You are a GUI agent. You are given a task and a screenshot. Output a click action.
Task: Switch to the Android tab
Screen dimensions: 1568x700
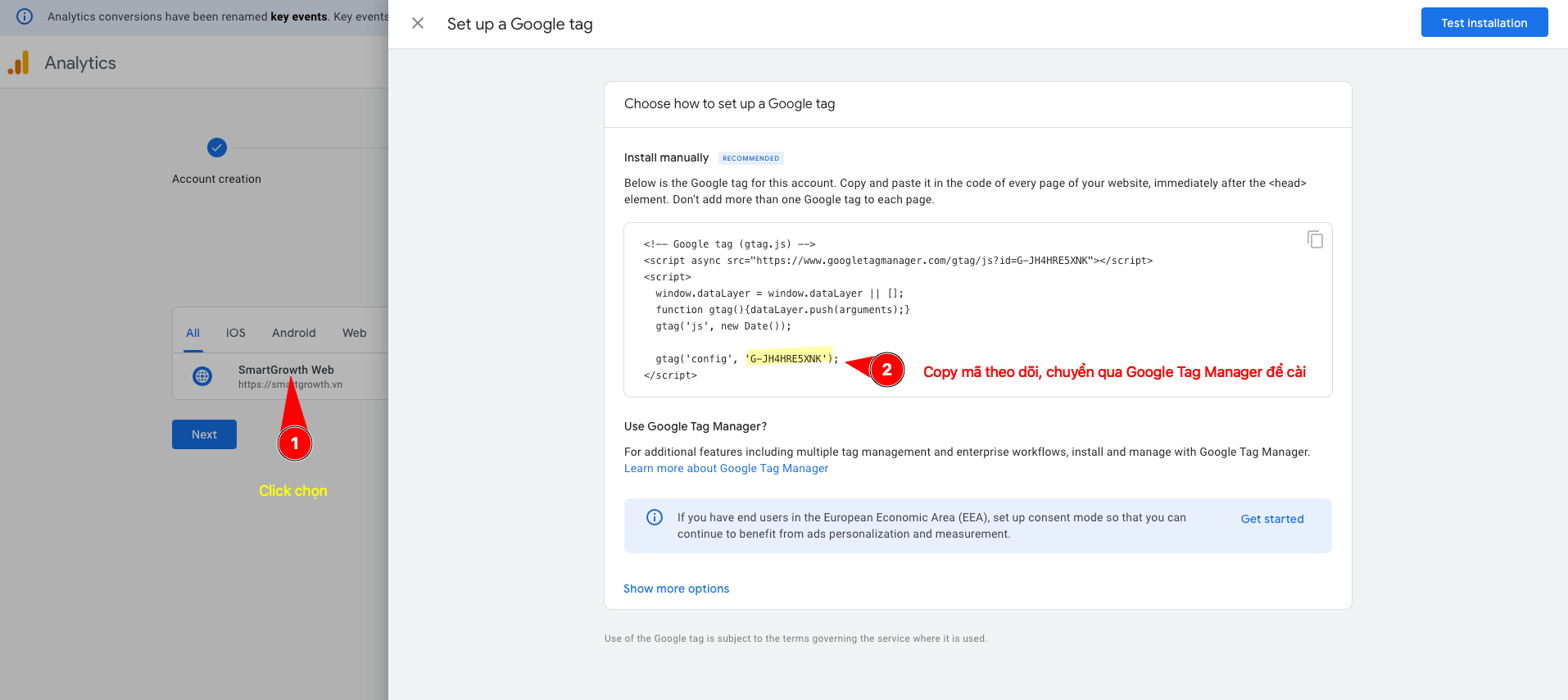pyautogui.click(x=293, y=333)
